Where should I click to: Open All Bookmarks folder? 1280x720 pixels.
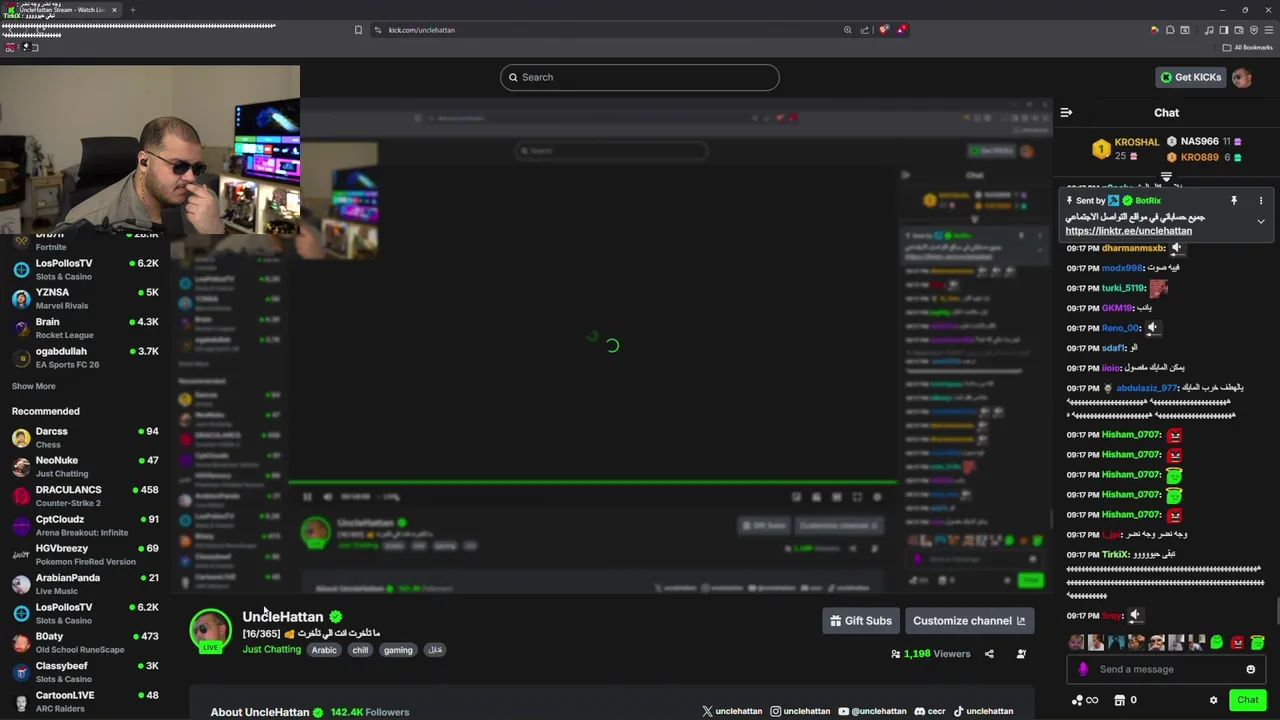coord(1247,47)
